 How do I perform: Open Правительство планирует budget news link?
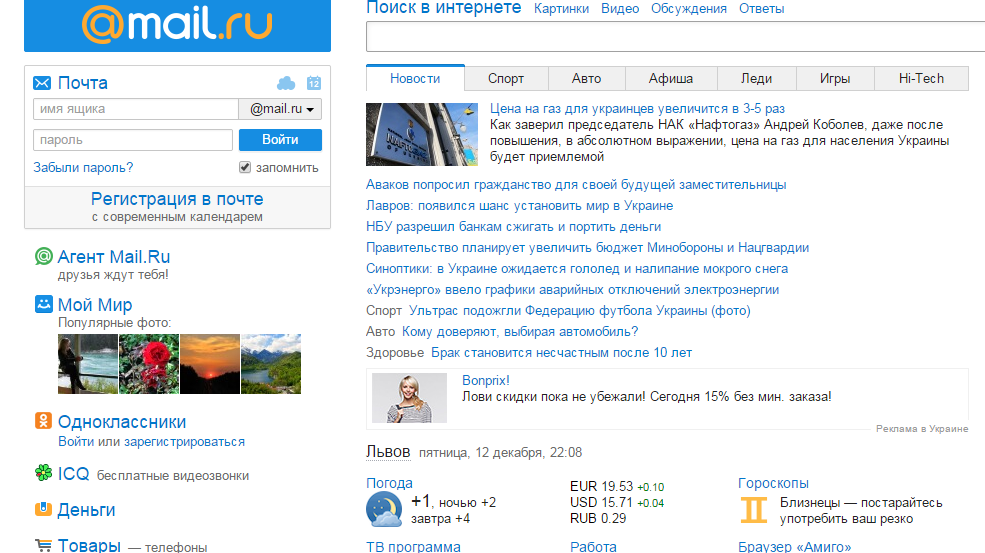(x=587, y=248)
